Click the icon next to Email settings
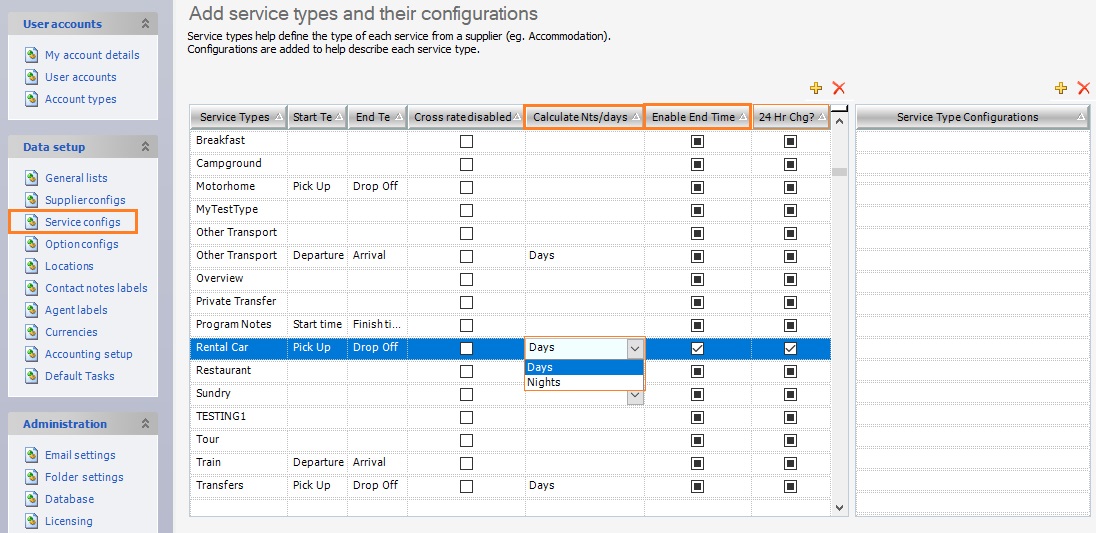1096x533 pixels. pos(32,455)
